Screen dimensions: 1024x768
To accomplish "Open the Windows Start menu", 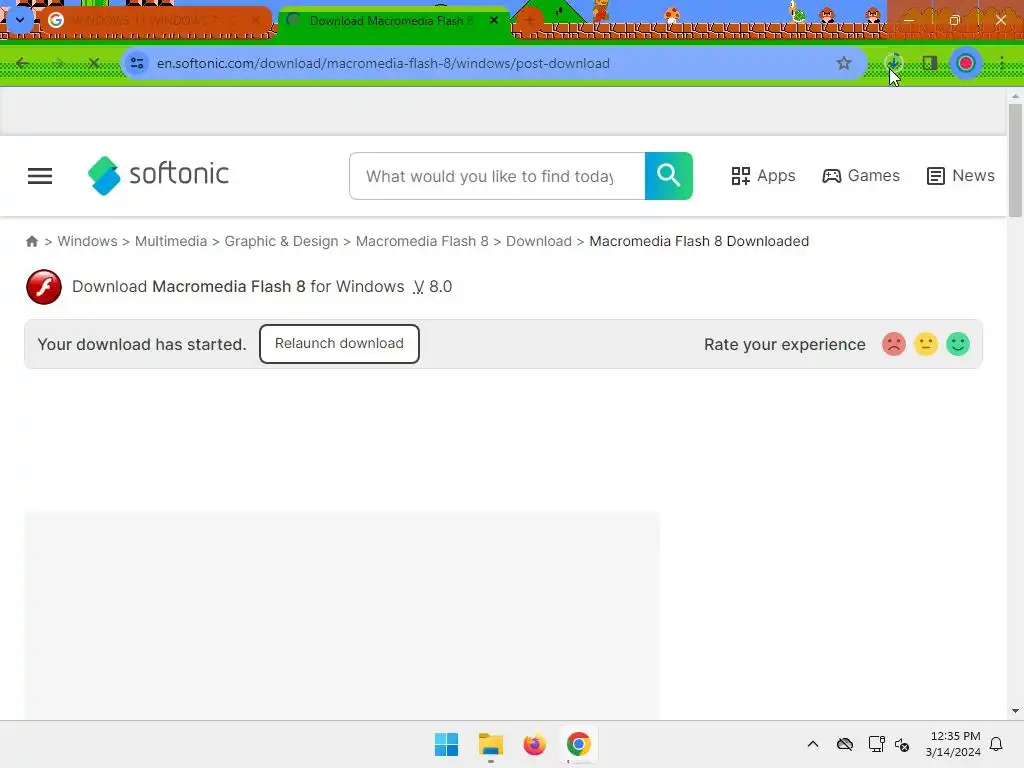I will [447, 744].
